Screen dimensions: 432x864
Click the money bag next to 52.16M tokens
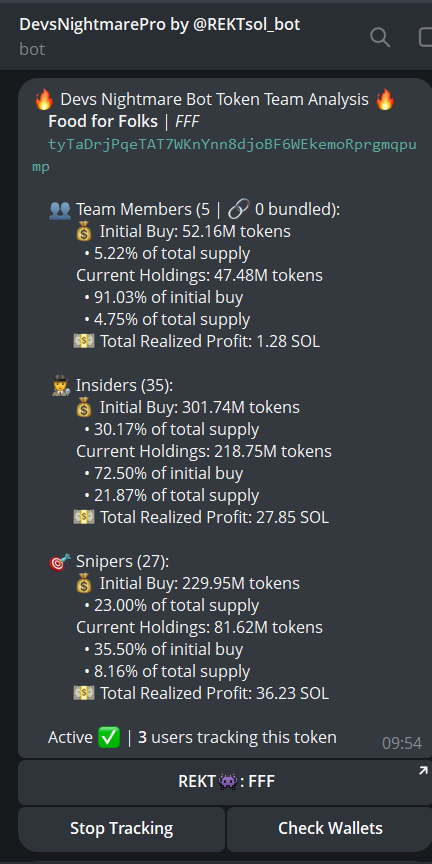(83, 231)
